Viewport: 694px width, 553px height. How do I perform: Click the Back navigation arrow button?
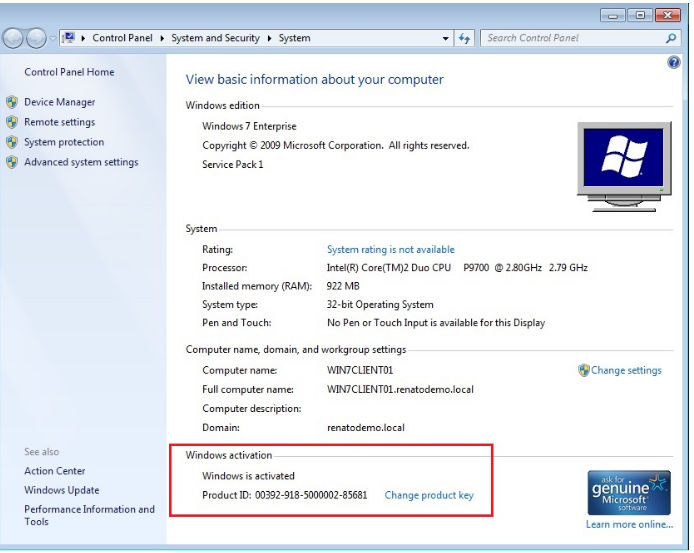[x=13, y=39]
